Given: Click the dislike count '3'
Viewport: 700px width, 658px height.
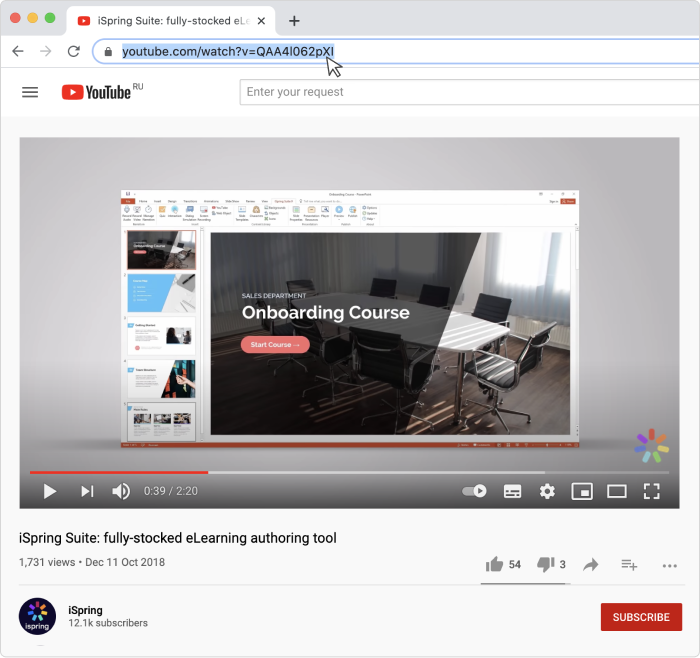Looking at the screenshot, I should (x=562, y=565).
